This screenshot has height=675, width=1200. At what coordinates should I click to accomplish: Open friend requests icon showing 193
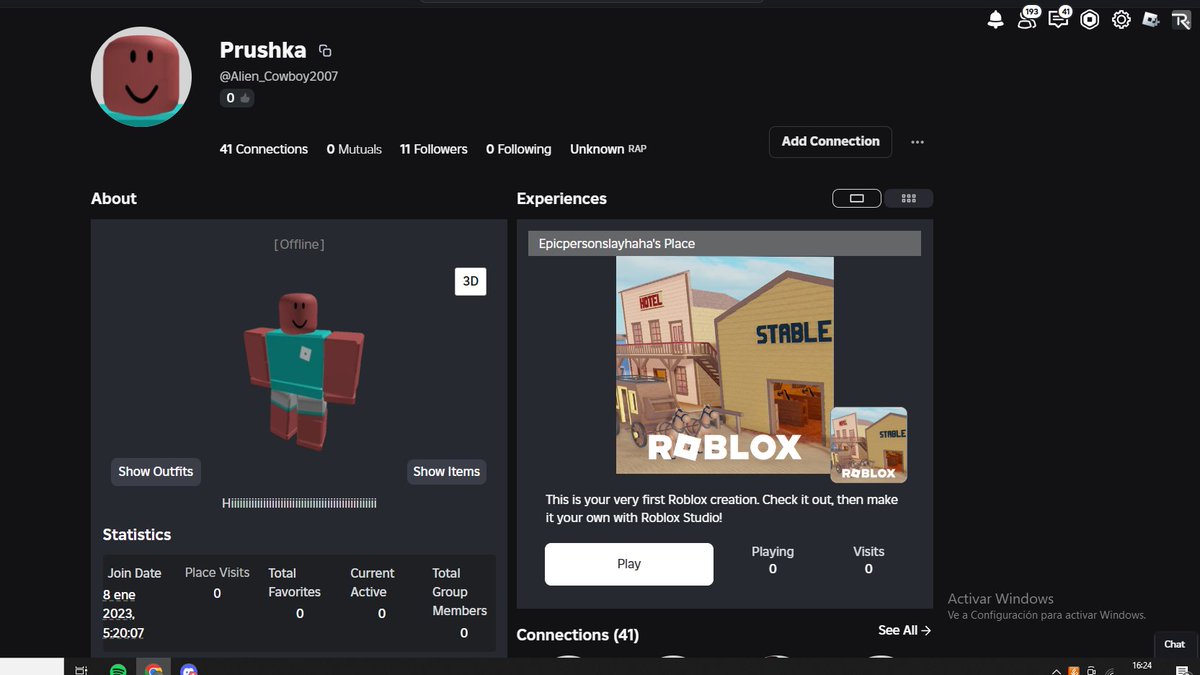point(1027,18)
